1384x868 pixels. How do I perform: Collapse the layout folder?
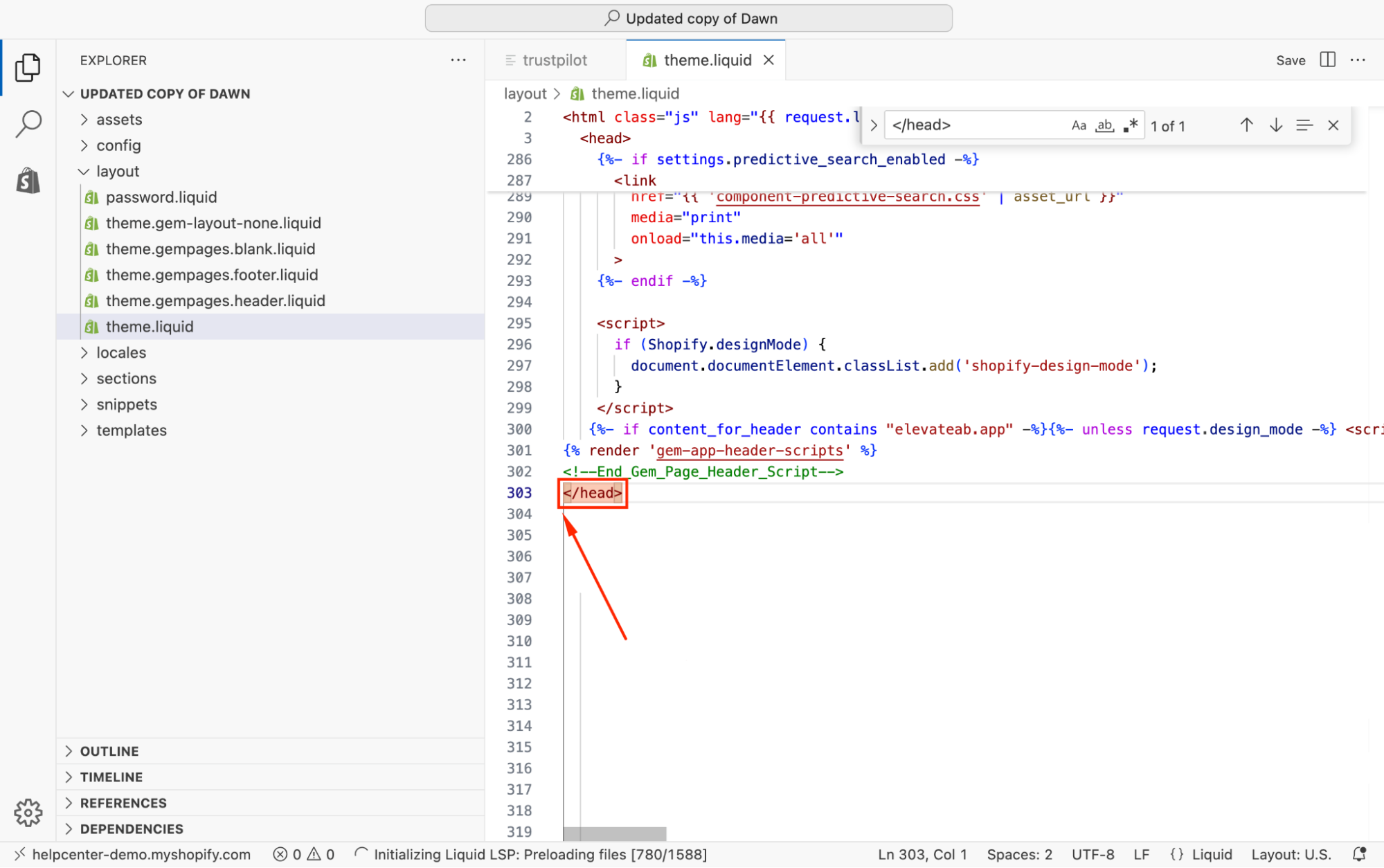click(118, 172)
